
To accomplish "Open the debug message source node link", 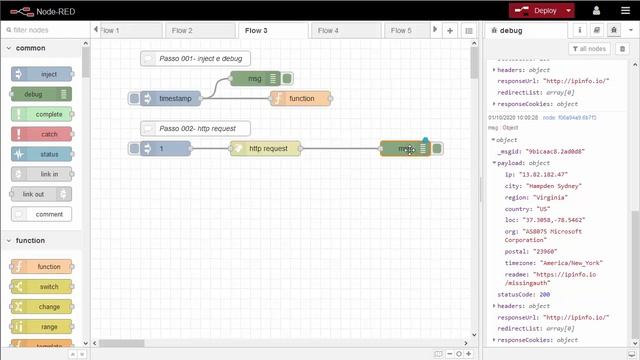I will point(569,118).
